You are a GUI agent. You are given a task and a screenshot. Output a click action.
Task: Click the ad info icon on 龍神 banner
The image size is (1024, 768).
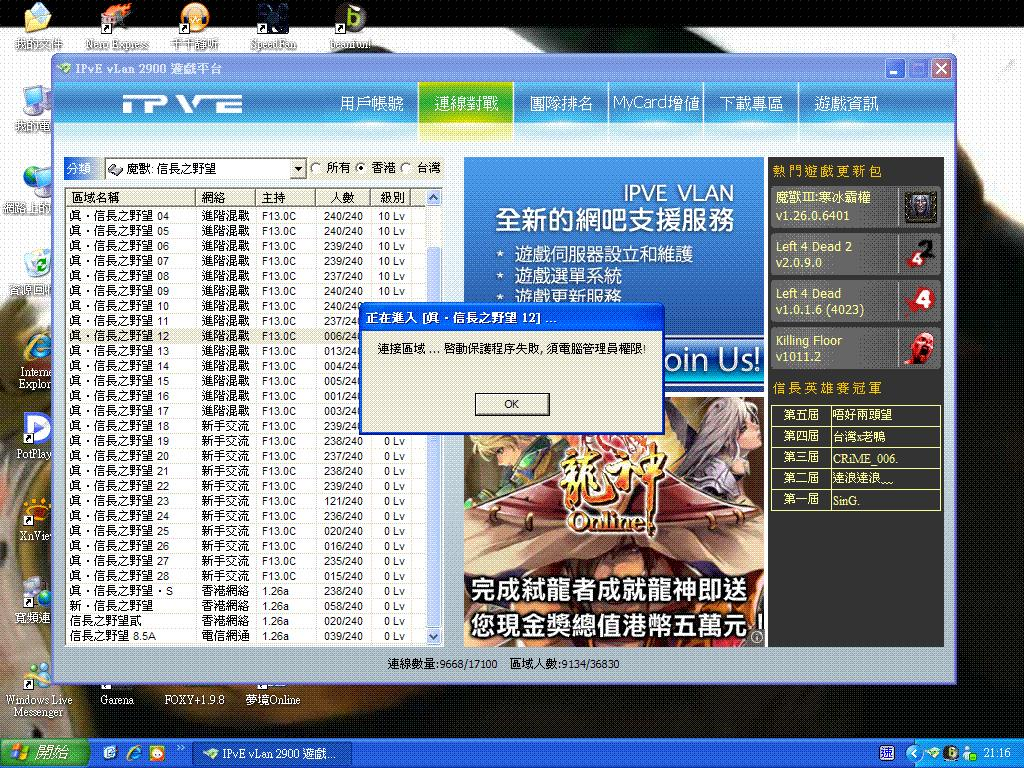click(x=756, y=636)
